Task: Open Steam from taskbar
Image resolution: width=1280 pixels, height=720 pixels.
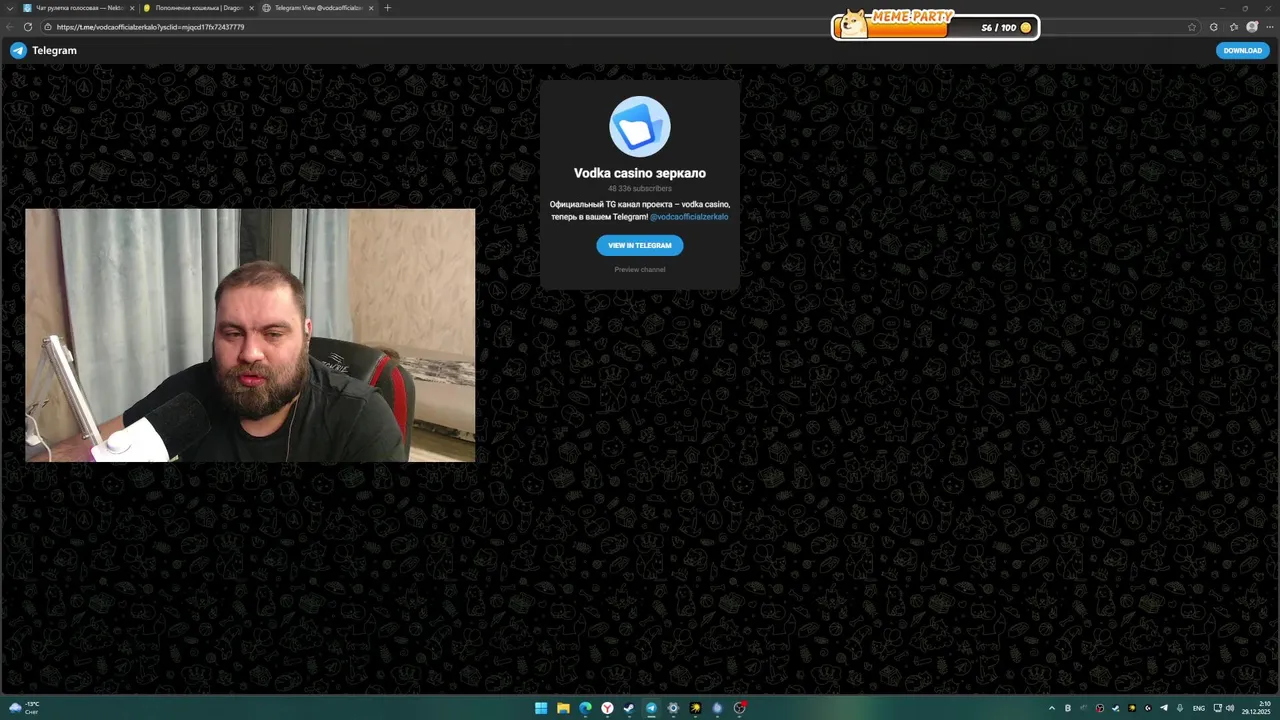Action: [629, 708]
